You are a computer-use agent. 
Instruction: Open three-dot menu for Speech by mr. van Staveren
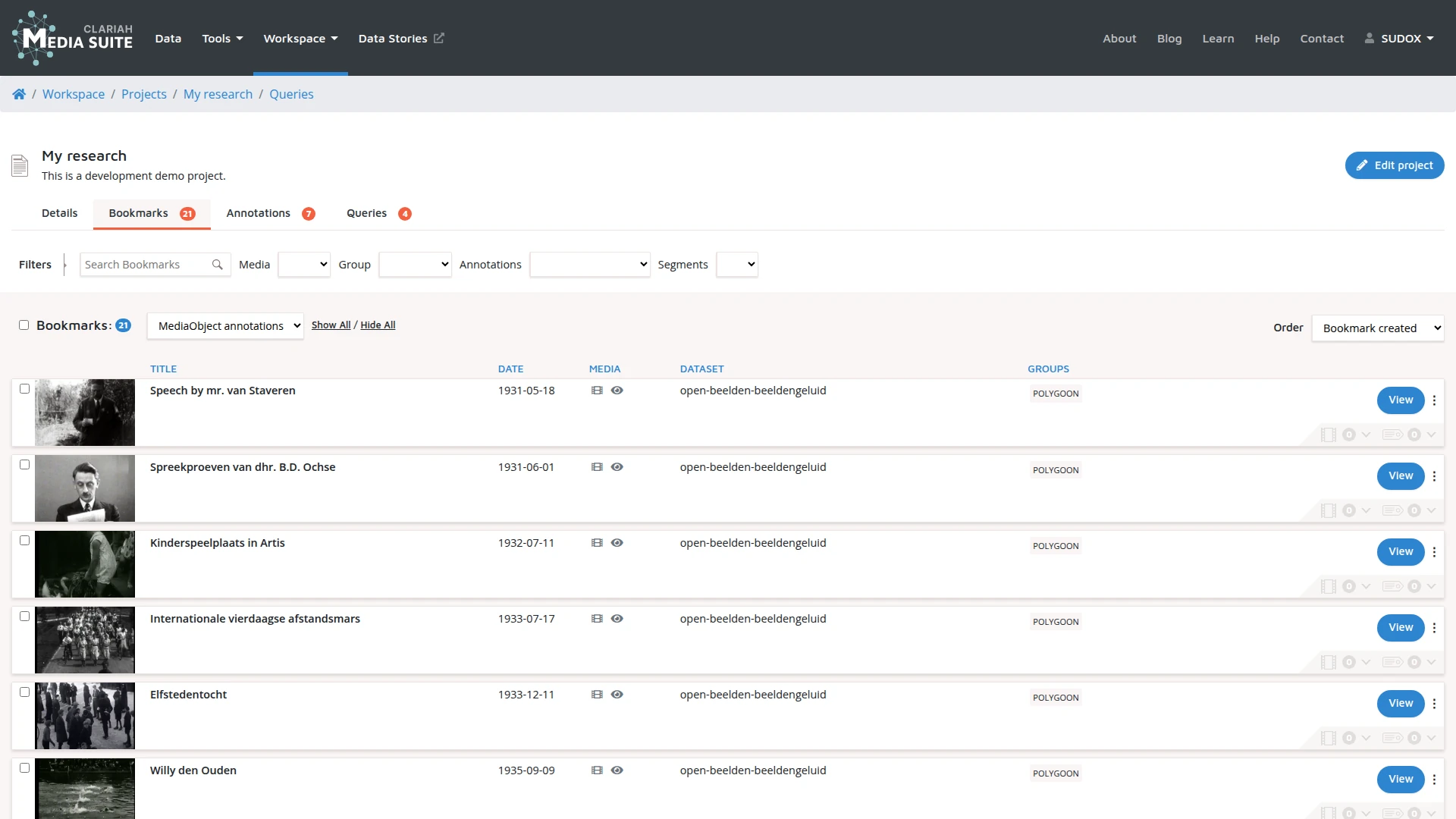point(1434,400)
